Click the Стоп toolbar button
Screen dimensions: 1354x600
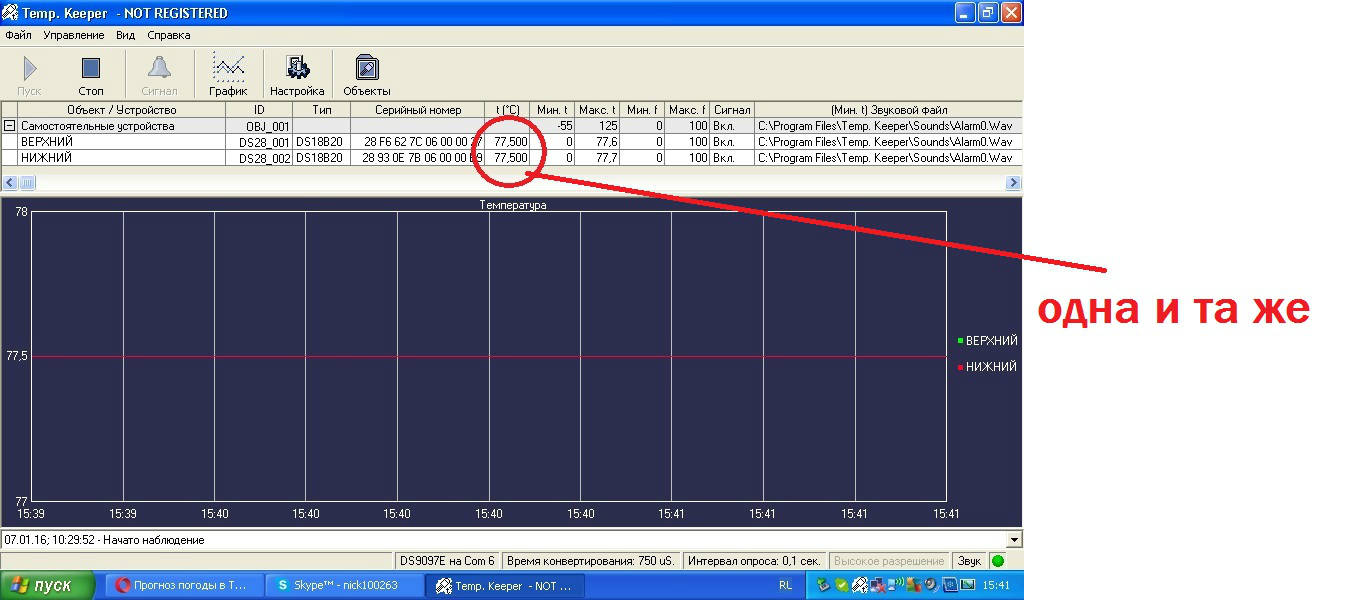pyautogui.click(x=90, y=74)
